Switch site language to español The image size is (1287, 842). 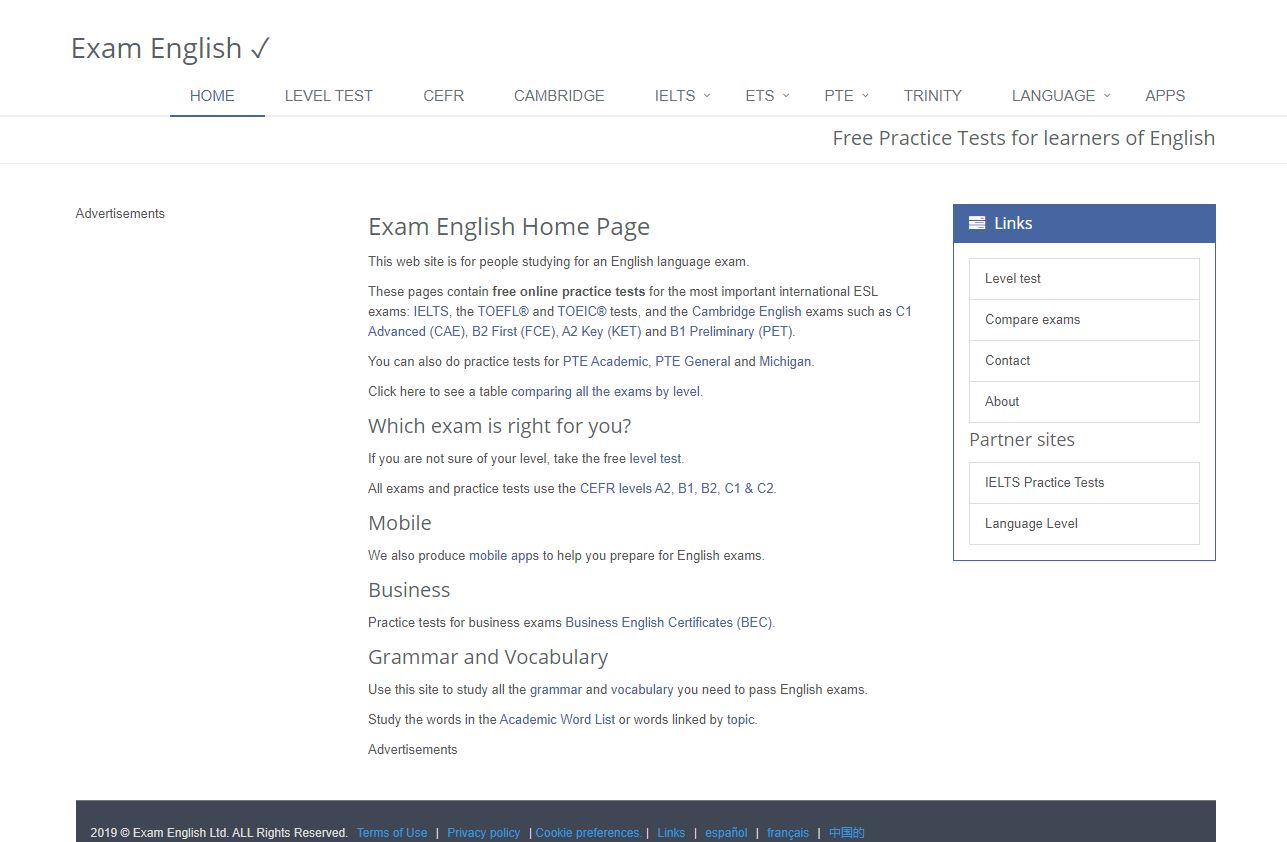[726, 832]
